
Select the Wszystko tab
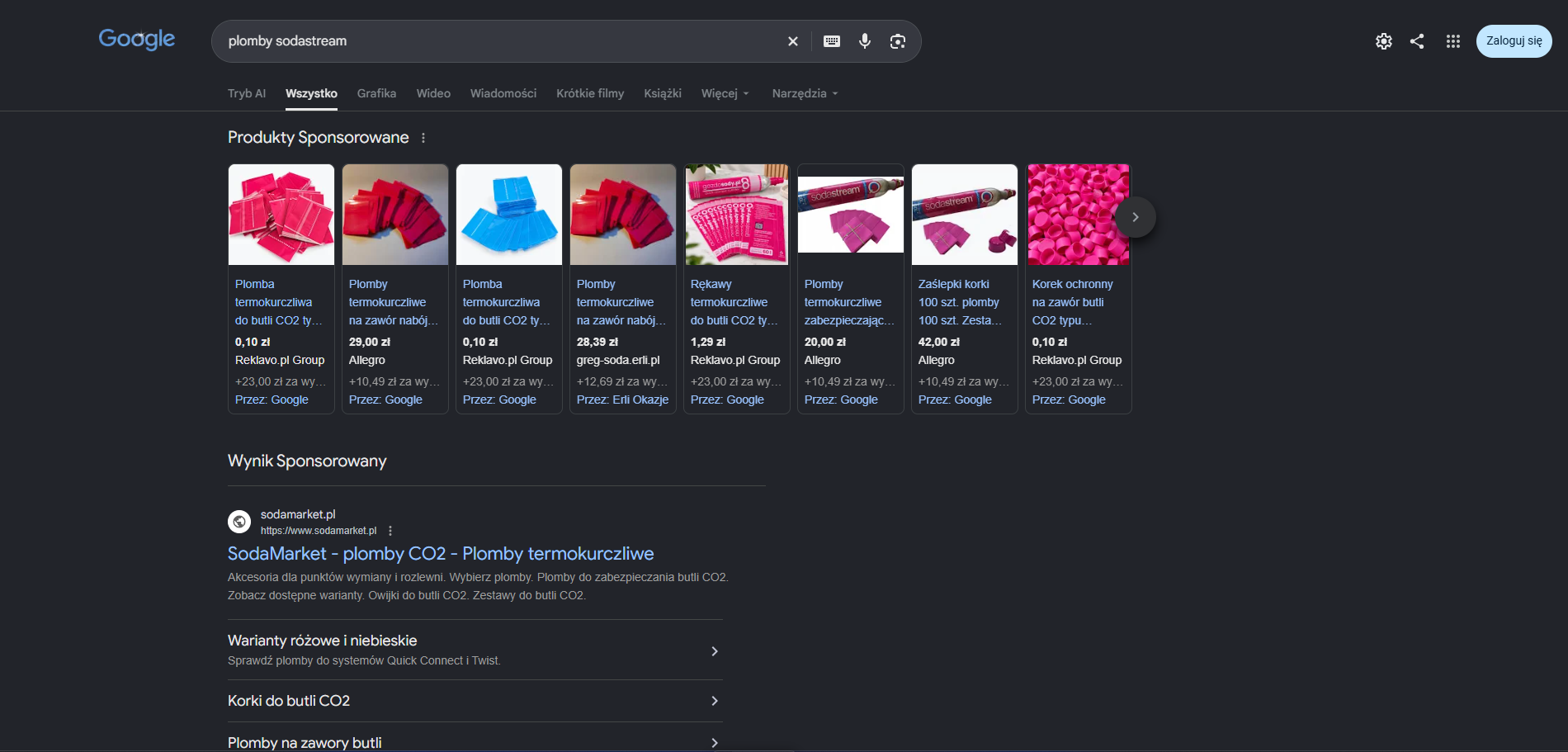[x=311, y=93]
